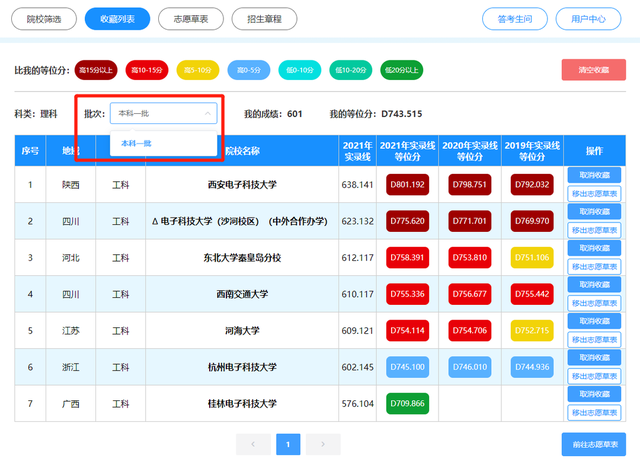
Task: Remove 杭州电子科技大学 from 志愿草表
Action: (594, 376)
